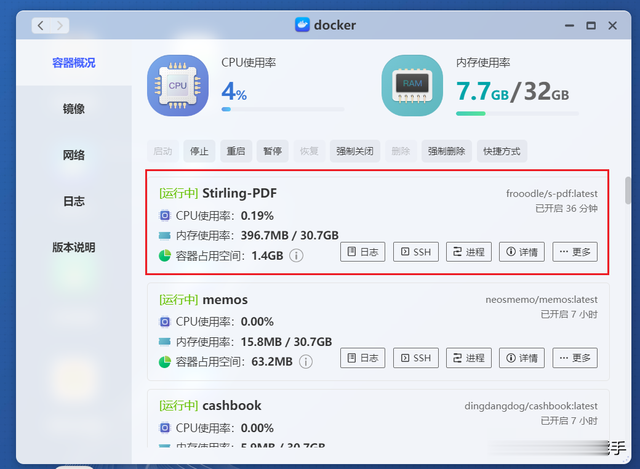The width and height of the screenshot is (640, 469).
Task: Click image name dingdangdog/cashbook:latest
Action: click(531, 406)
